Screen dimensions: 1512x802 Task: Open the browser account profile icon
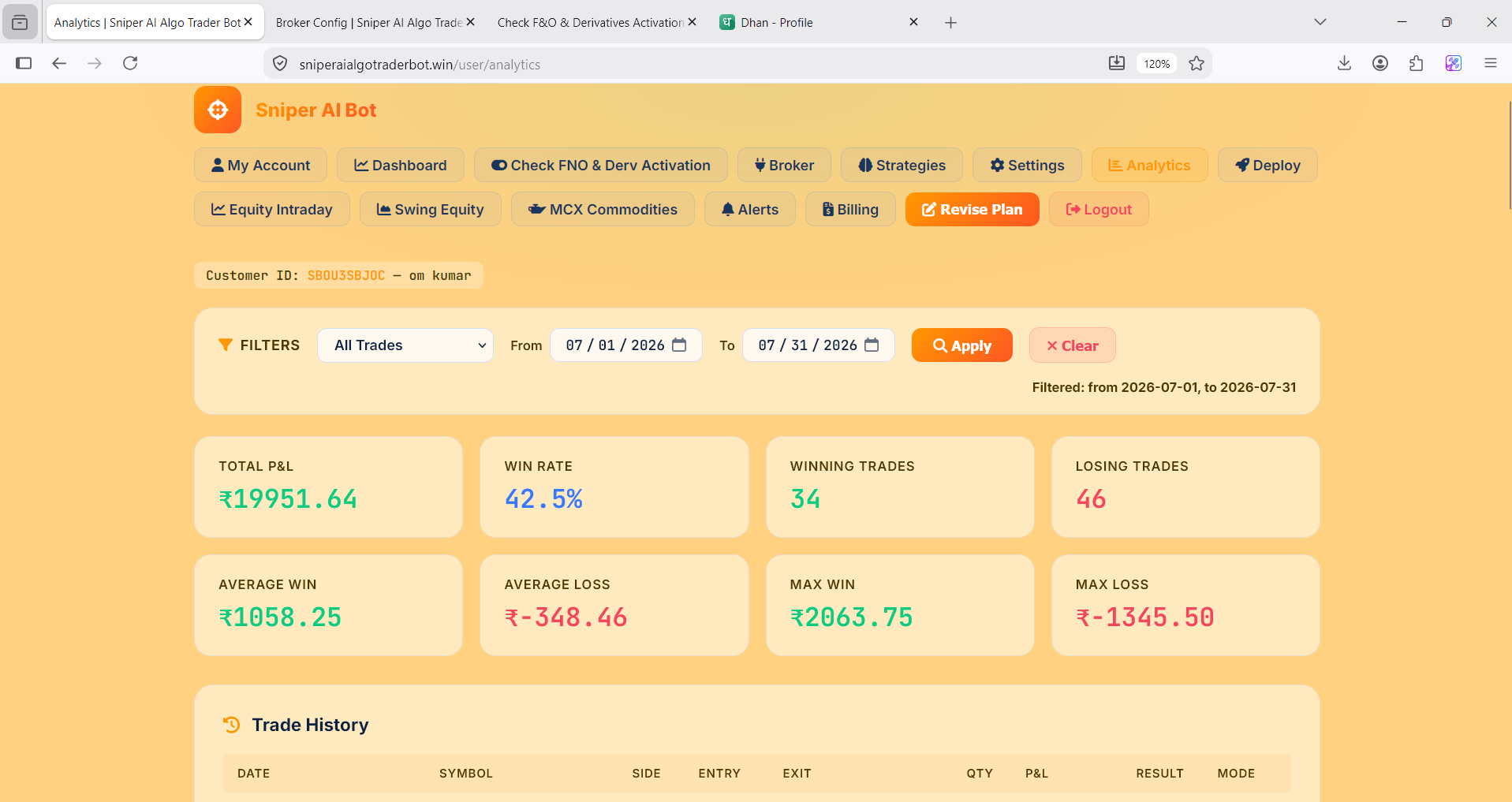click(1380, 63)
